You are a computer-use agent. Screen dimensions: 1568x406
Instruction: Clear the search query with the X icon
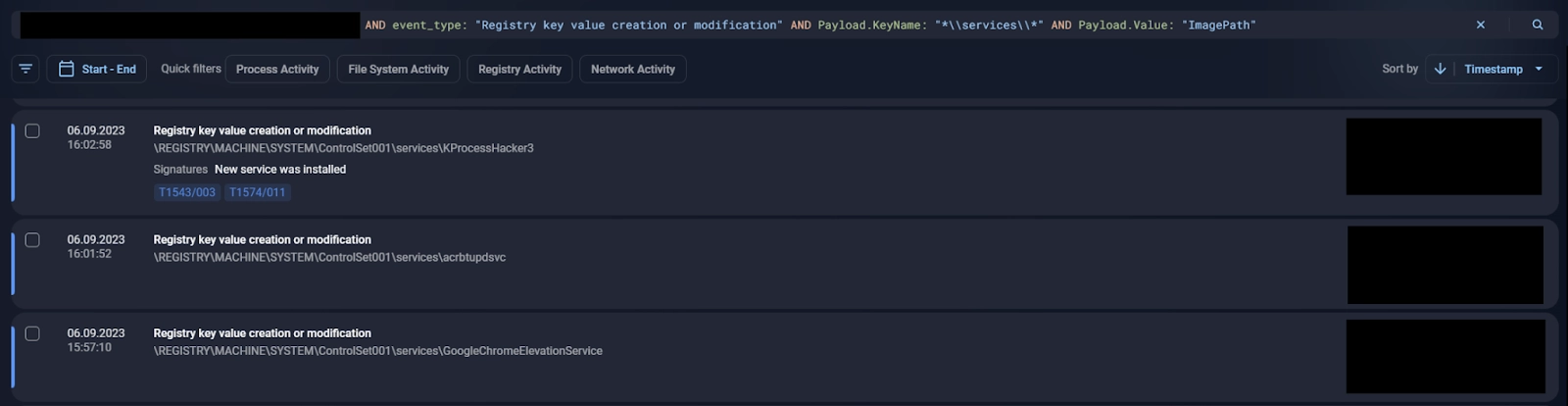[x=1481, y=25]
